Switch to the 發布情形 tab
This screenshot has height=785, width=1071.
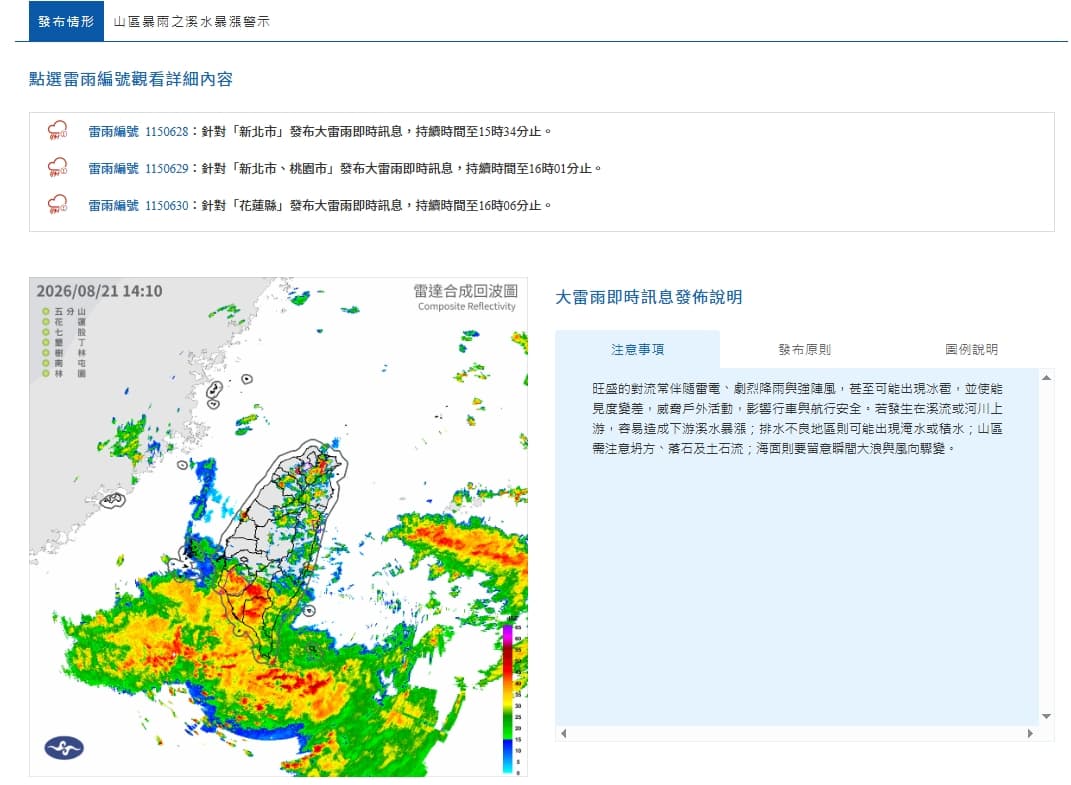[66, 21]
